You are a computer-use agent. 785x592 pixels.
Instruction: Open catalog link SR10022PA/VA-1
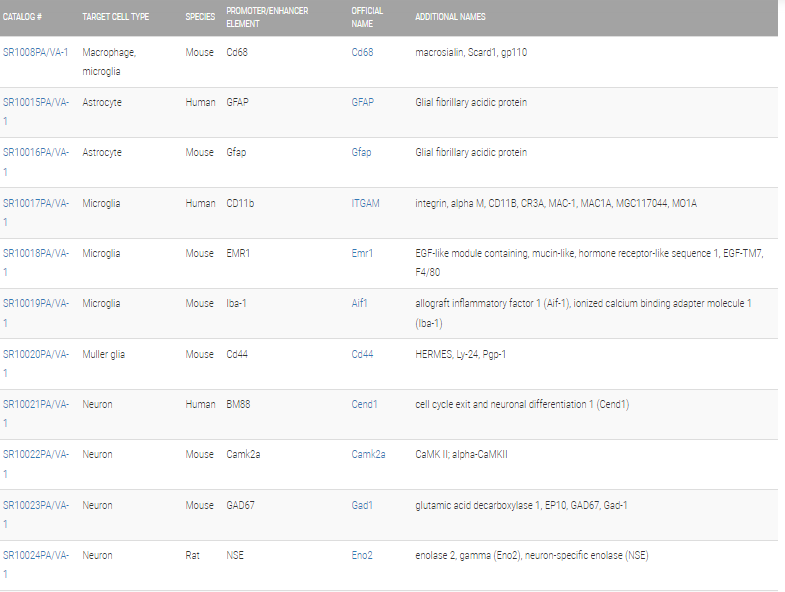36,464
